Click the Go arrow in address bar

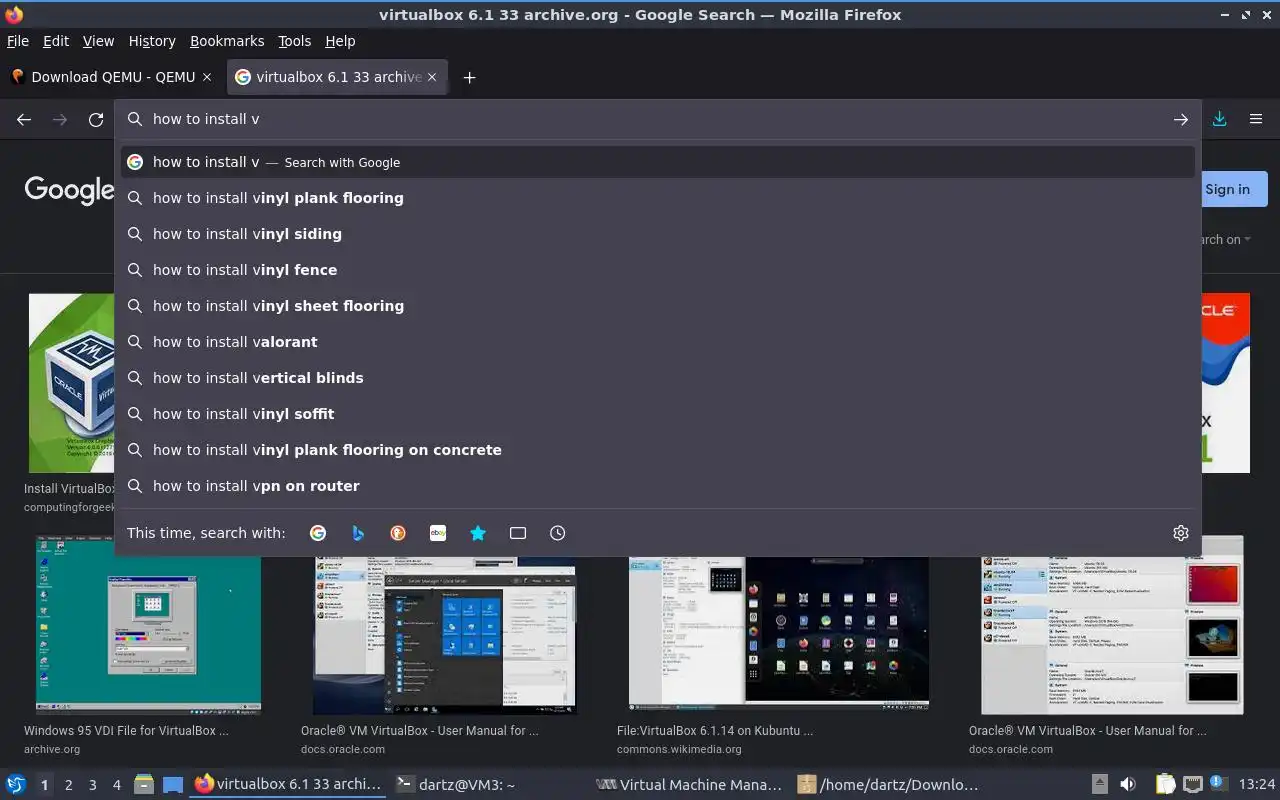pyautogui.click(x=1181, y=119)
